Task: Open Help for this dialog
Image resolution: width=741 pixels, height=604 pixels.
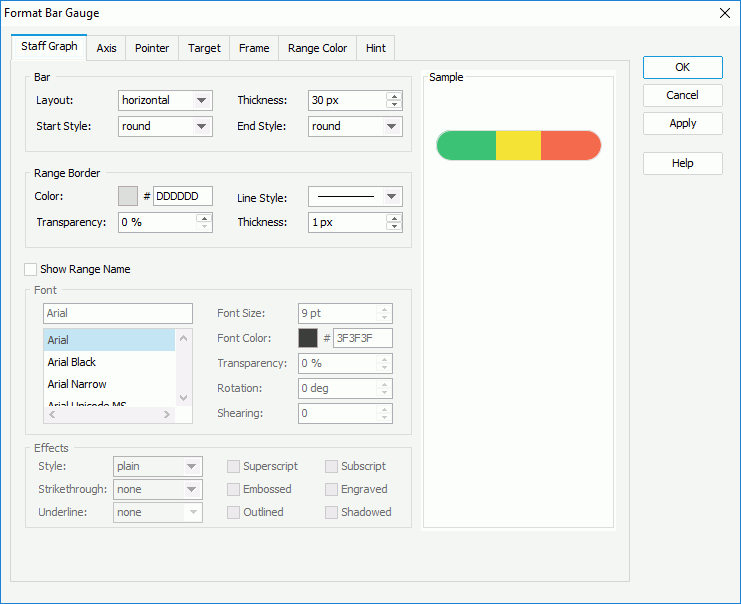Action: [x=682, y=163]
